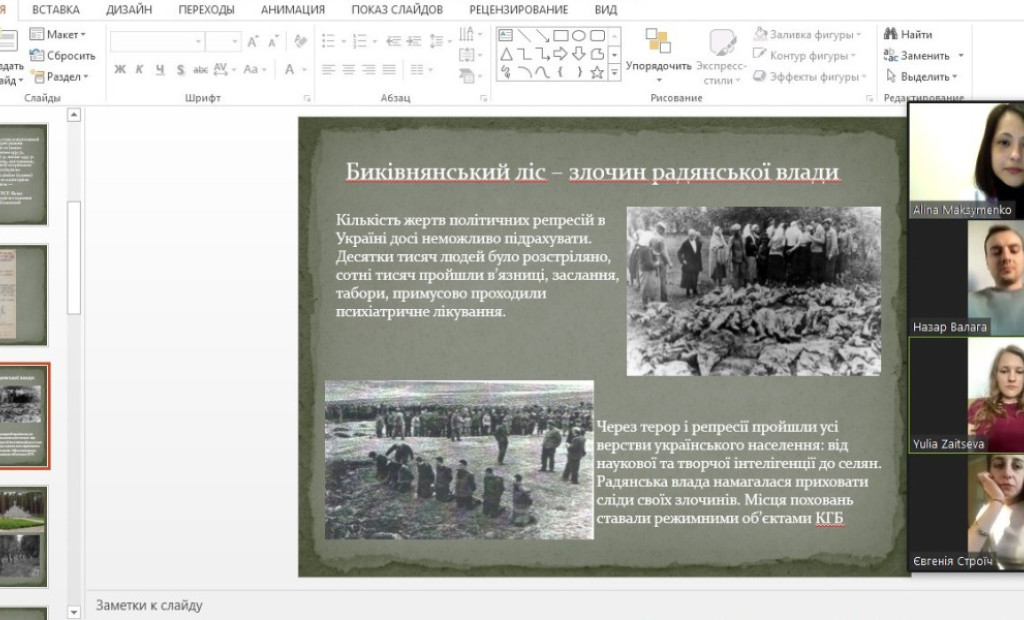
Task: Select the Italic formatting icon
Action: pyautogui.click(x=139, y=69)
